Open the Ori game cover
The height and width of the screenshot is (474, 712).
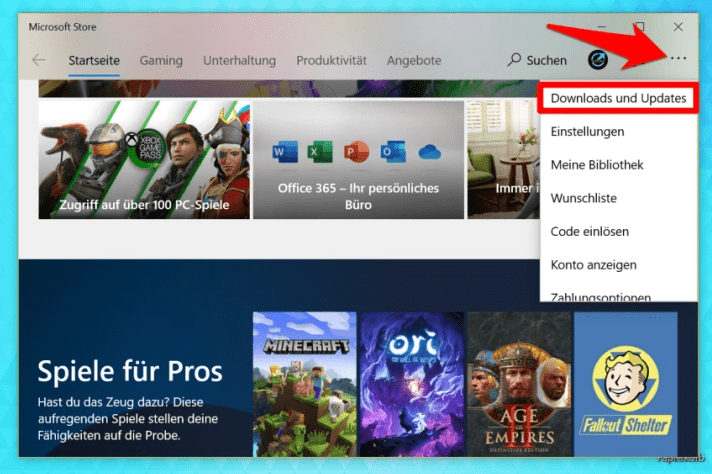412,384
